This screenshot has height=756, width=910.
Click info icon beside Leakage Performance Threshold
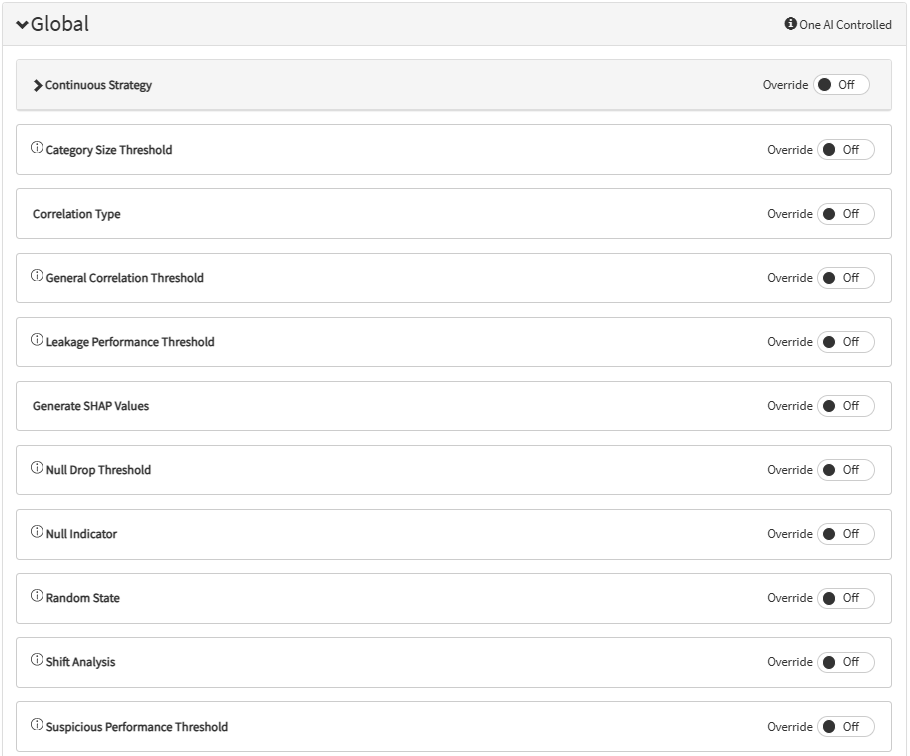click(x=37, y=340)
